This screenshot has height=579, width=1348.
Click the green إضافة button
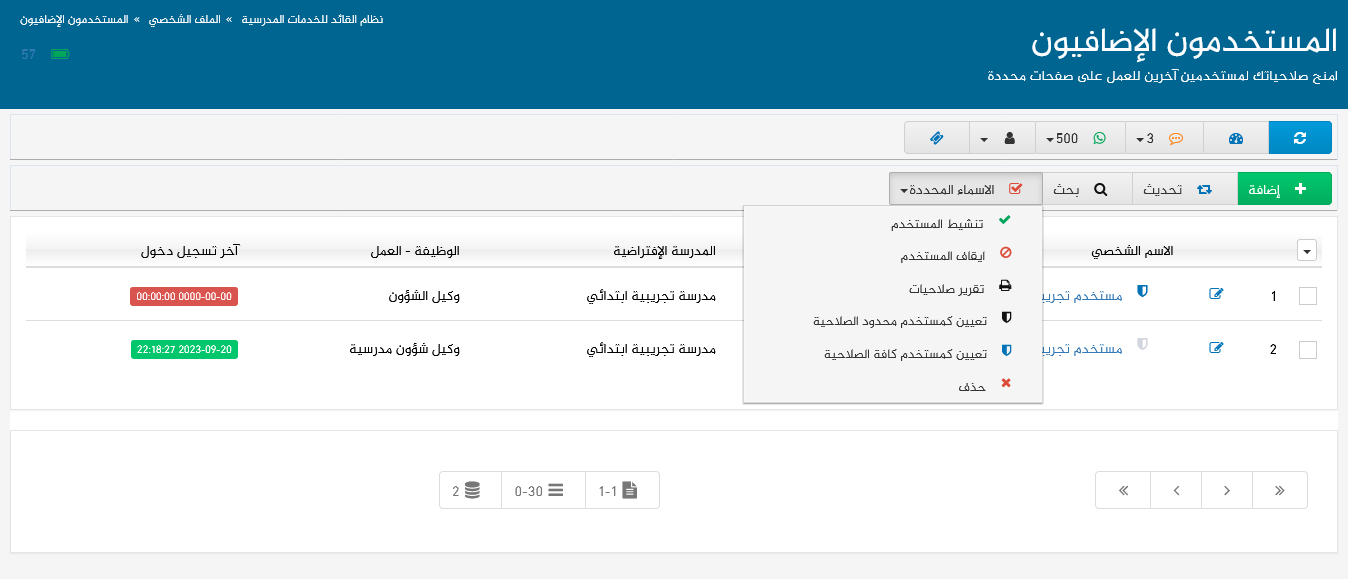(x=1284, y=188)
